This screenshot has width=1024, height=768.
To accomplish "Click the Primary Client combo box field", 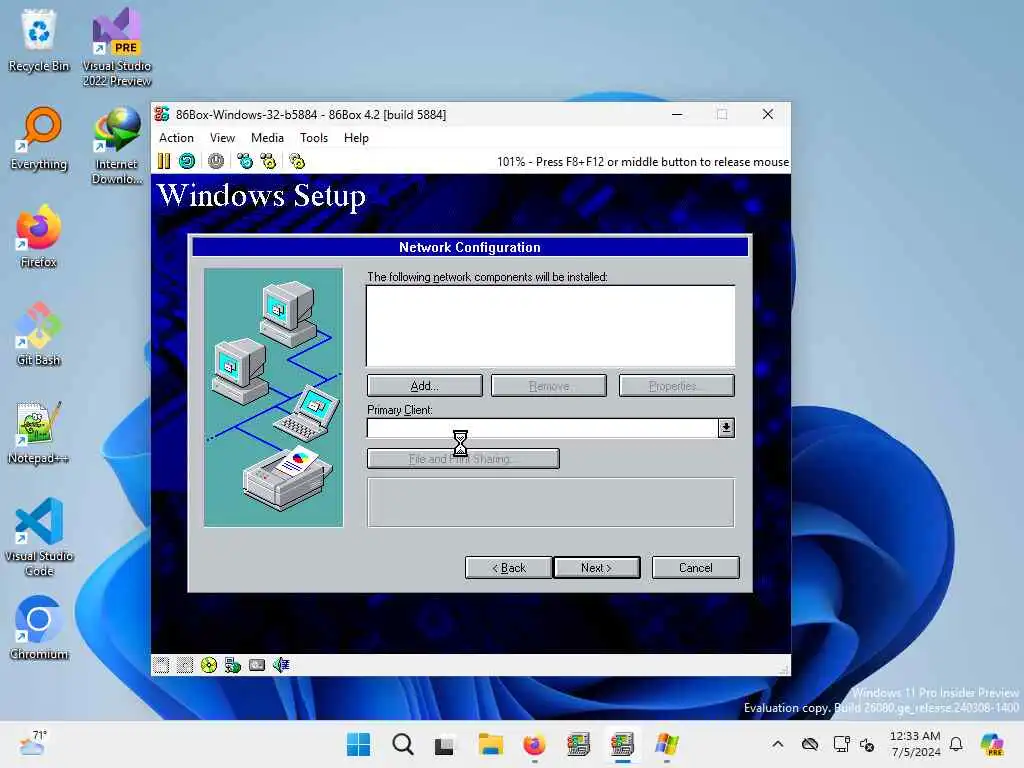I will coord(542,428).
